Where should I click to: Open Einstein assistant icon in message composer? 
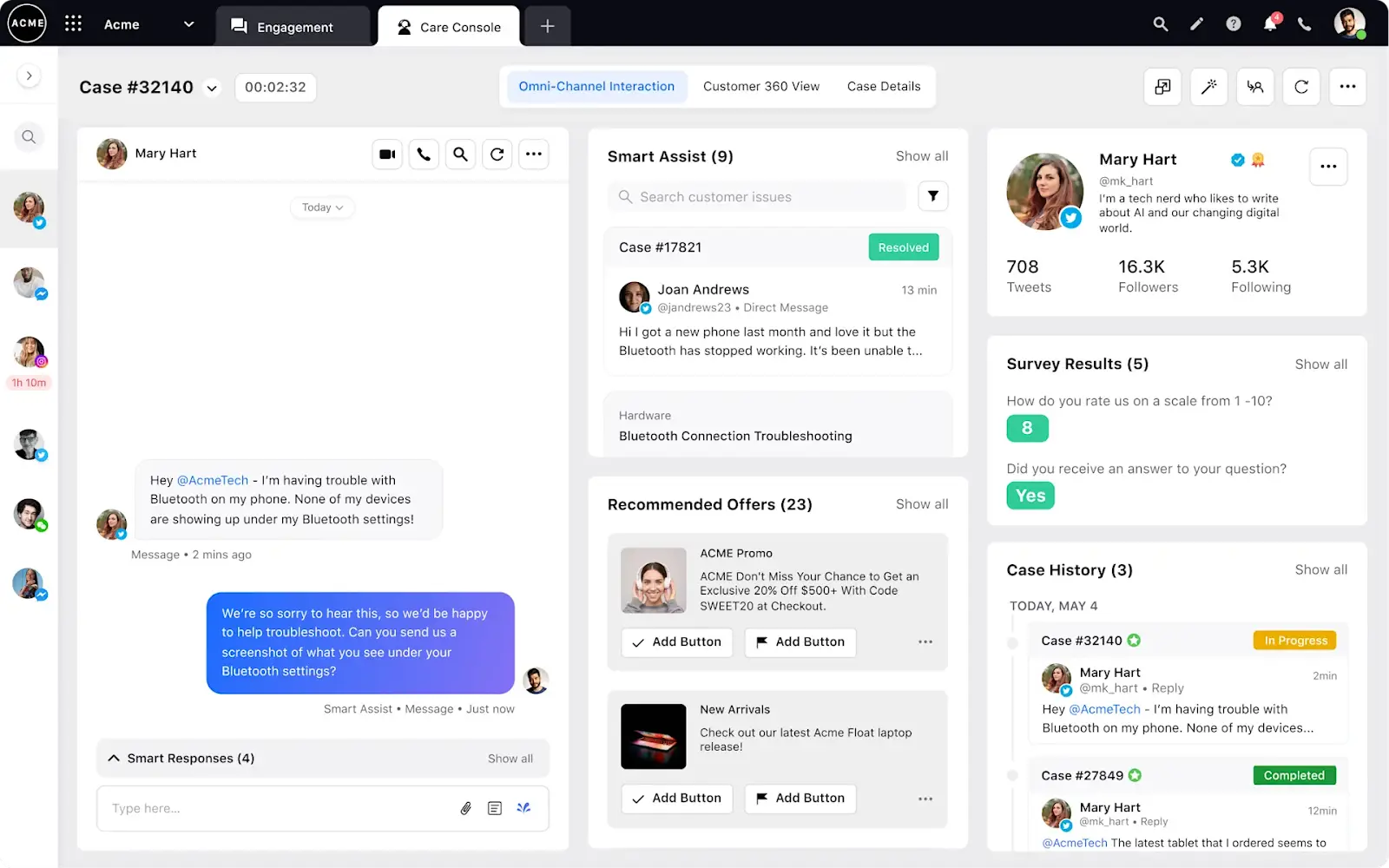click(523, 807)
